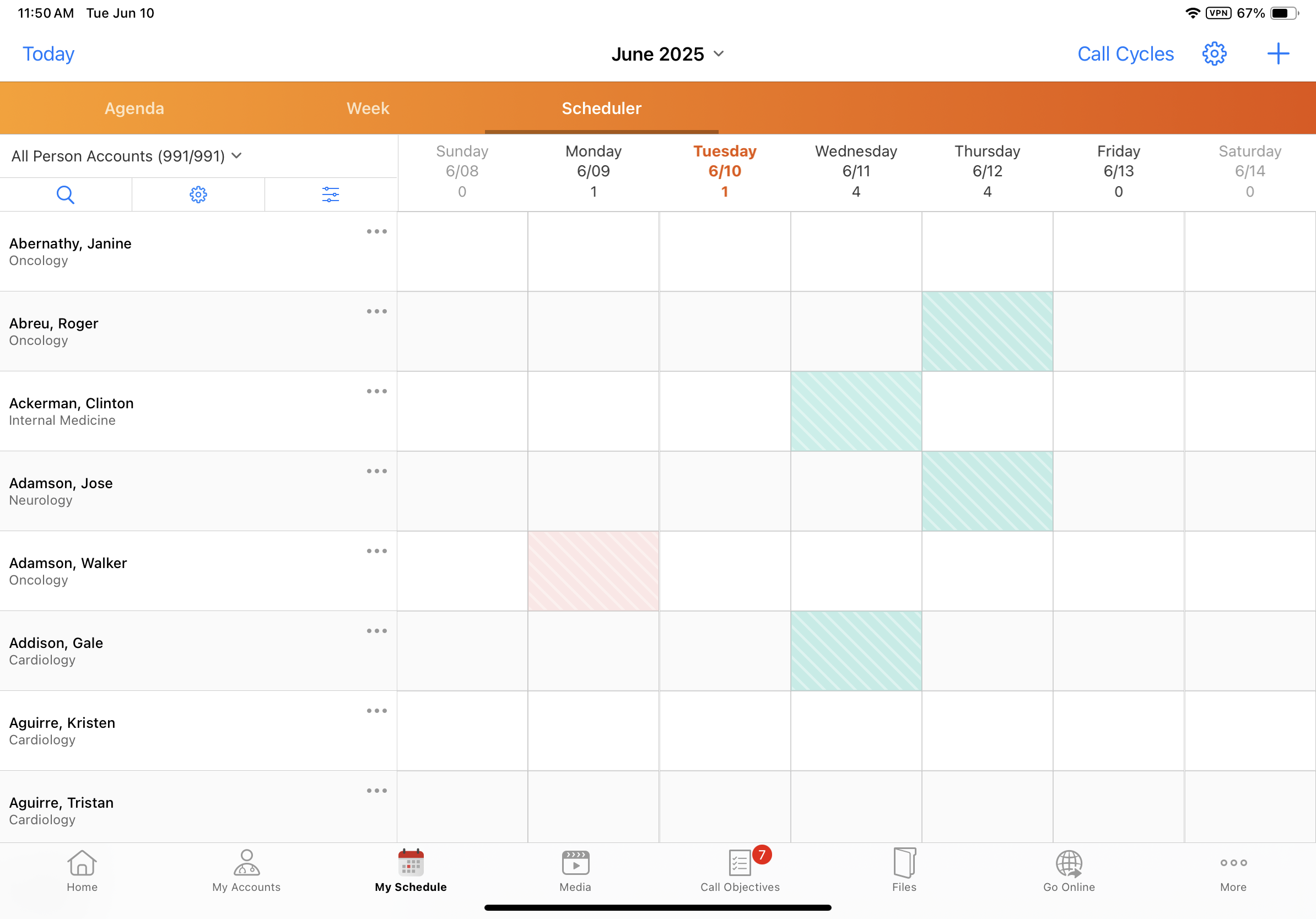Open the filter sliders icon
Screen dimensions: 1316x919
pyautogui.click(x=331, y=195)
